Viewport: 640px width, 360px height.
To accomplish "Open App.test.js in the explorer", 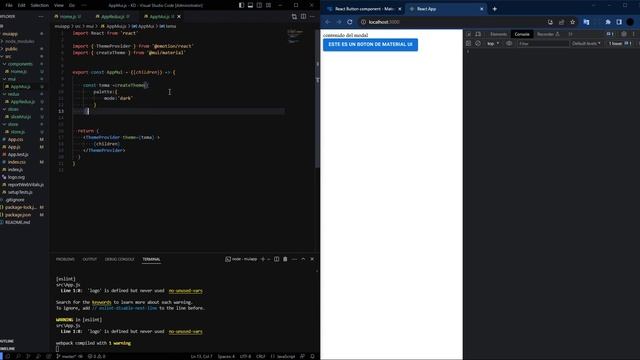I will [x=18, y=155].
